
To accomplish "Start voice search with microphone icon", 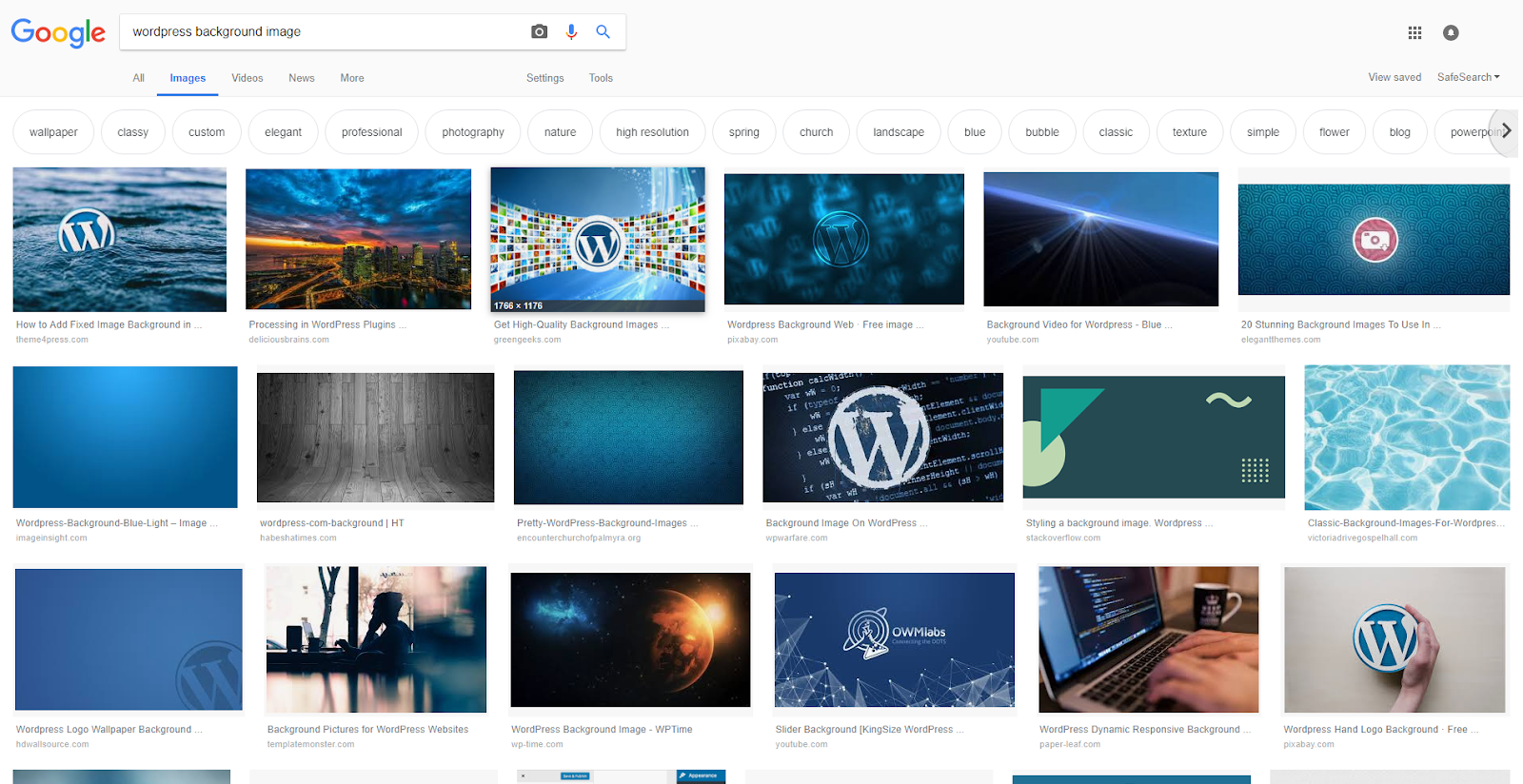I will 571,31.
